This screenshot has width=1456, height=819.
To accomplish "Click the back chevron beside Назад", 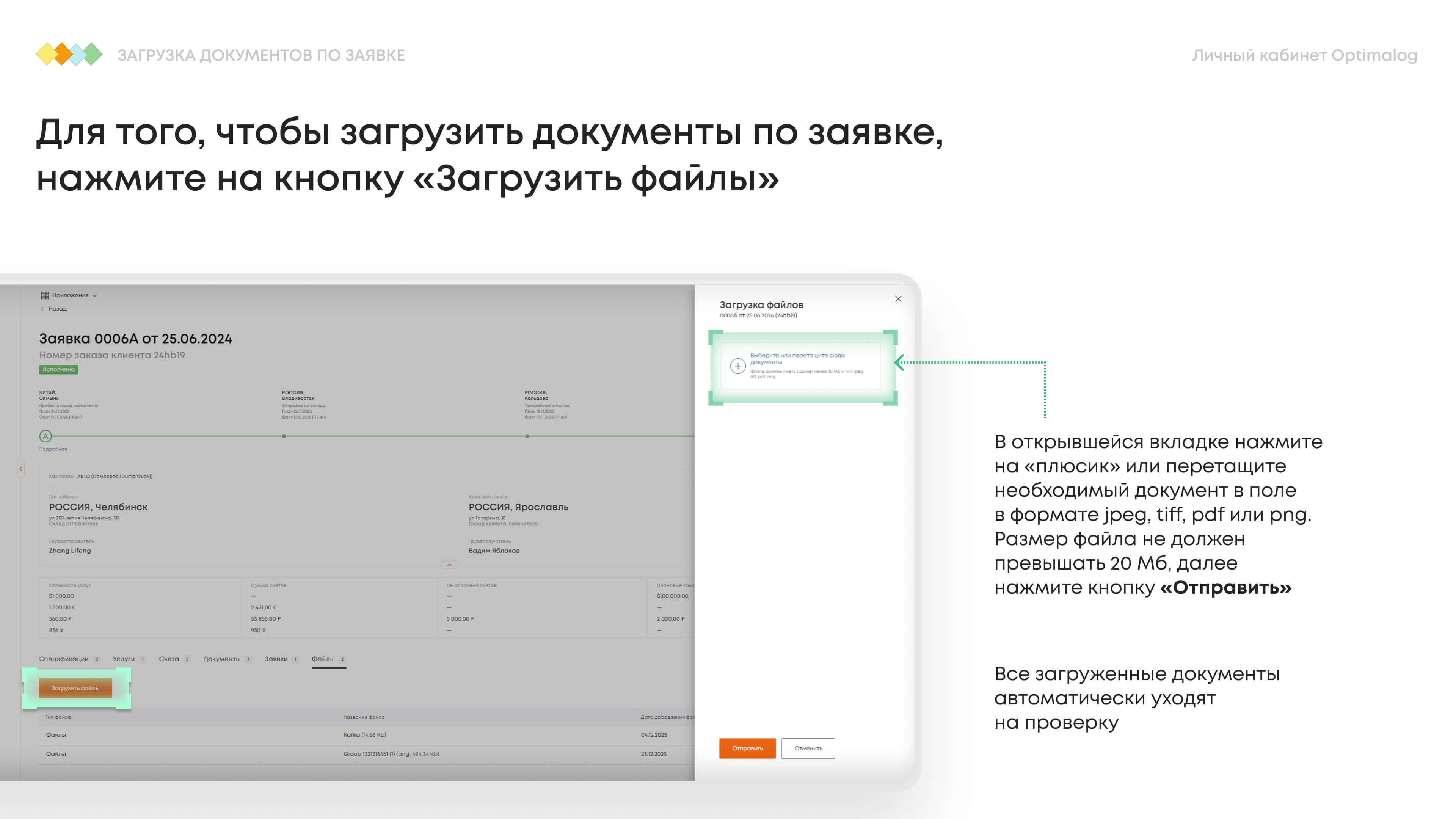I will click(x=42, y=309).
